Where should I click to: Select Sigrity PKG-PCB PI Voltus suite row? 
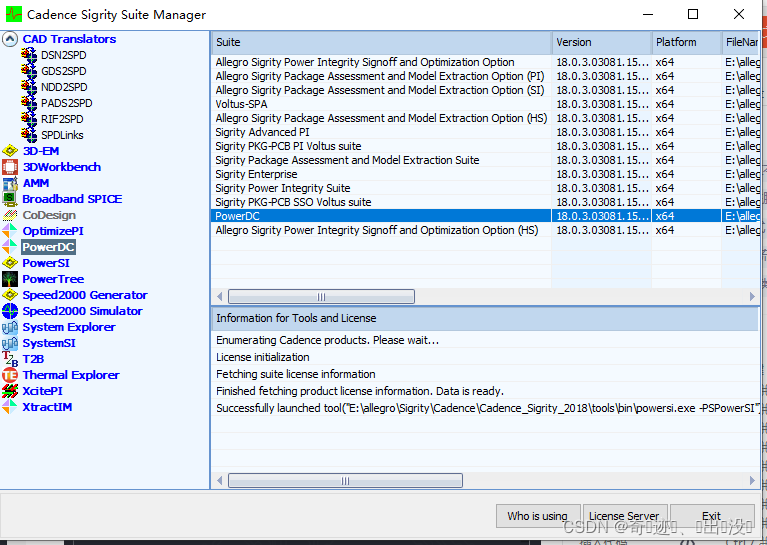(485, 146)
